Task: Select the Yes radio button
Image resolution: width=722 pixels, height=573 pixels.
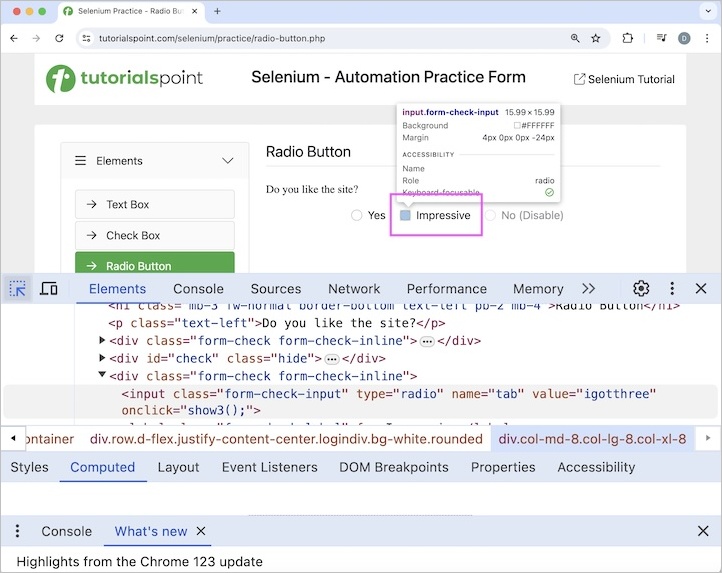Action: click(357, 216)
